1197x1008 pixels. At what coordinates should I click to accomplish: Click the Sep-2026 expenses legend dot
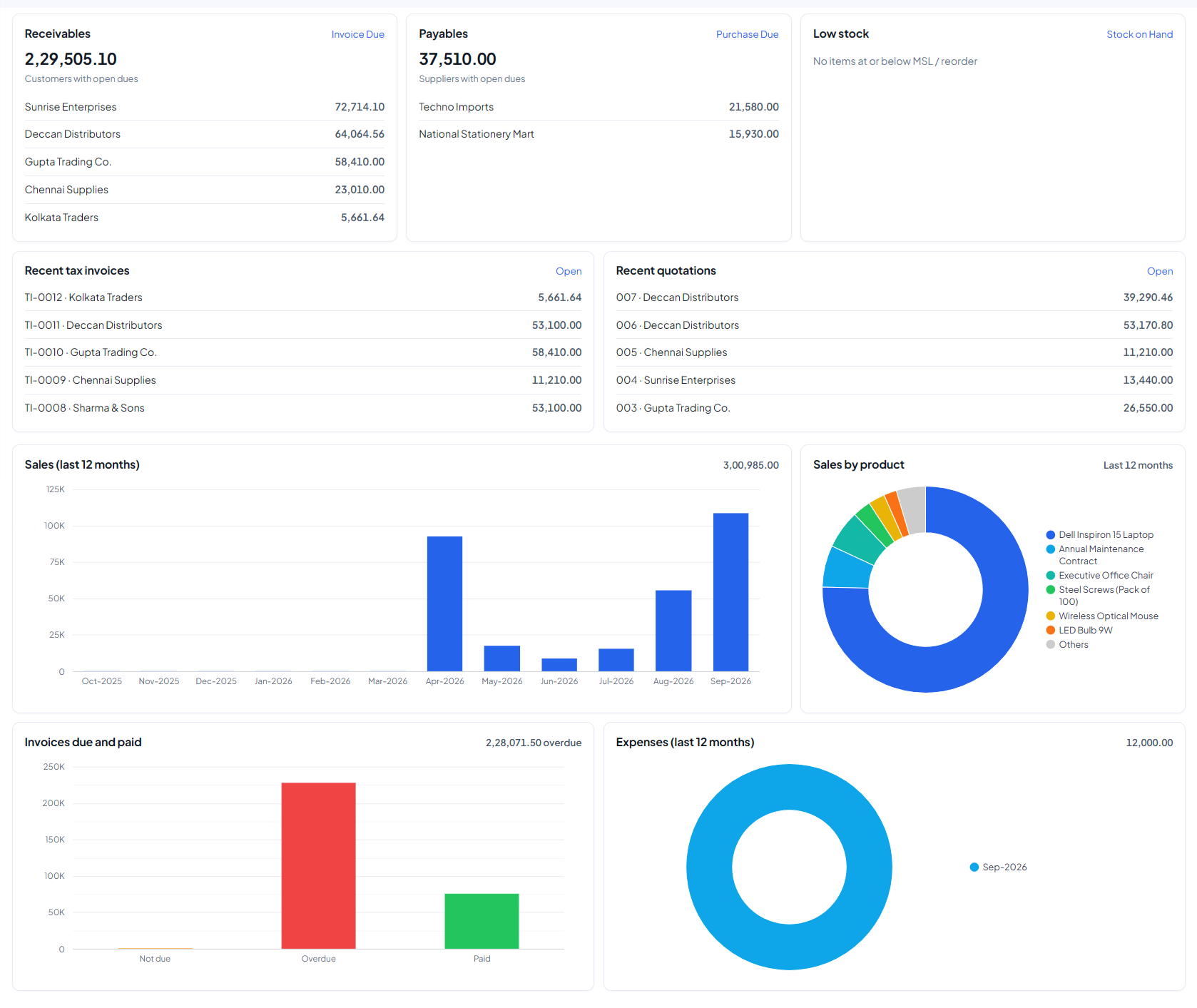(974, 867)
